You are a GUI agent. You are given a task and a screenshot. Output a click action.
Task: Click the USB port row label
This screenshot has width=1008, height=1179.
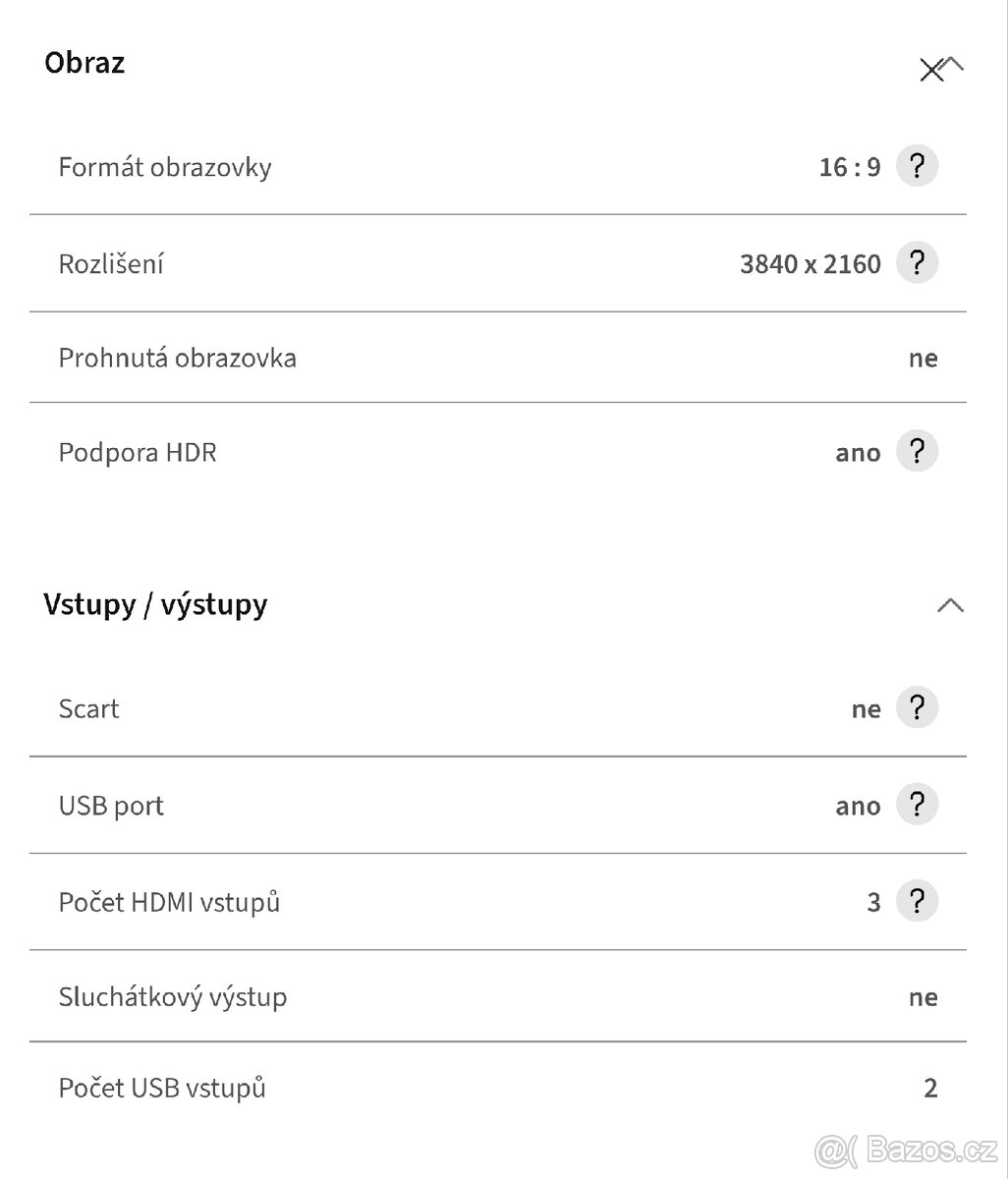coord(111,806)
